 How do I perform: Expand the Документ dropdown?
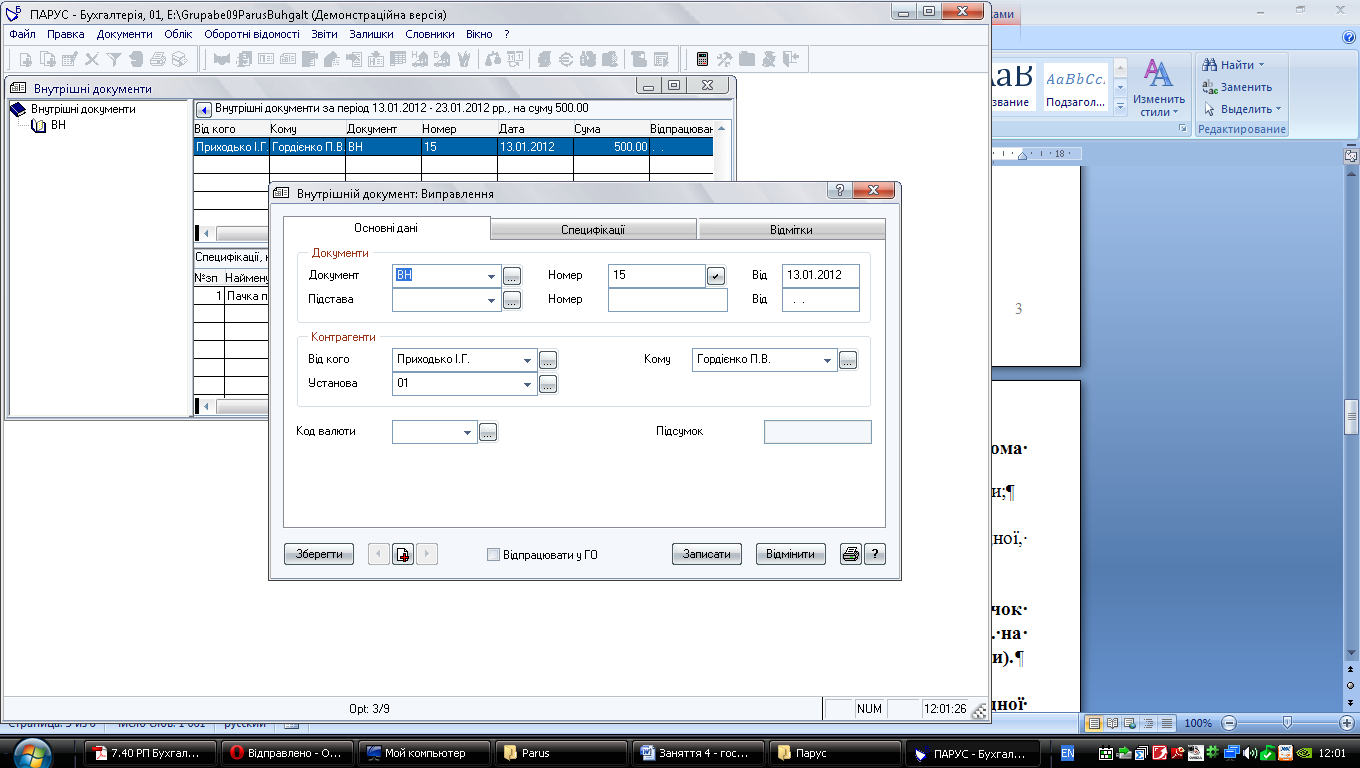tap(492, 276)
